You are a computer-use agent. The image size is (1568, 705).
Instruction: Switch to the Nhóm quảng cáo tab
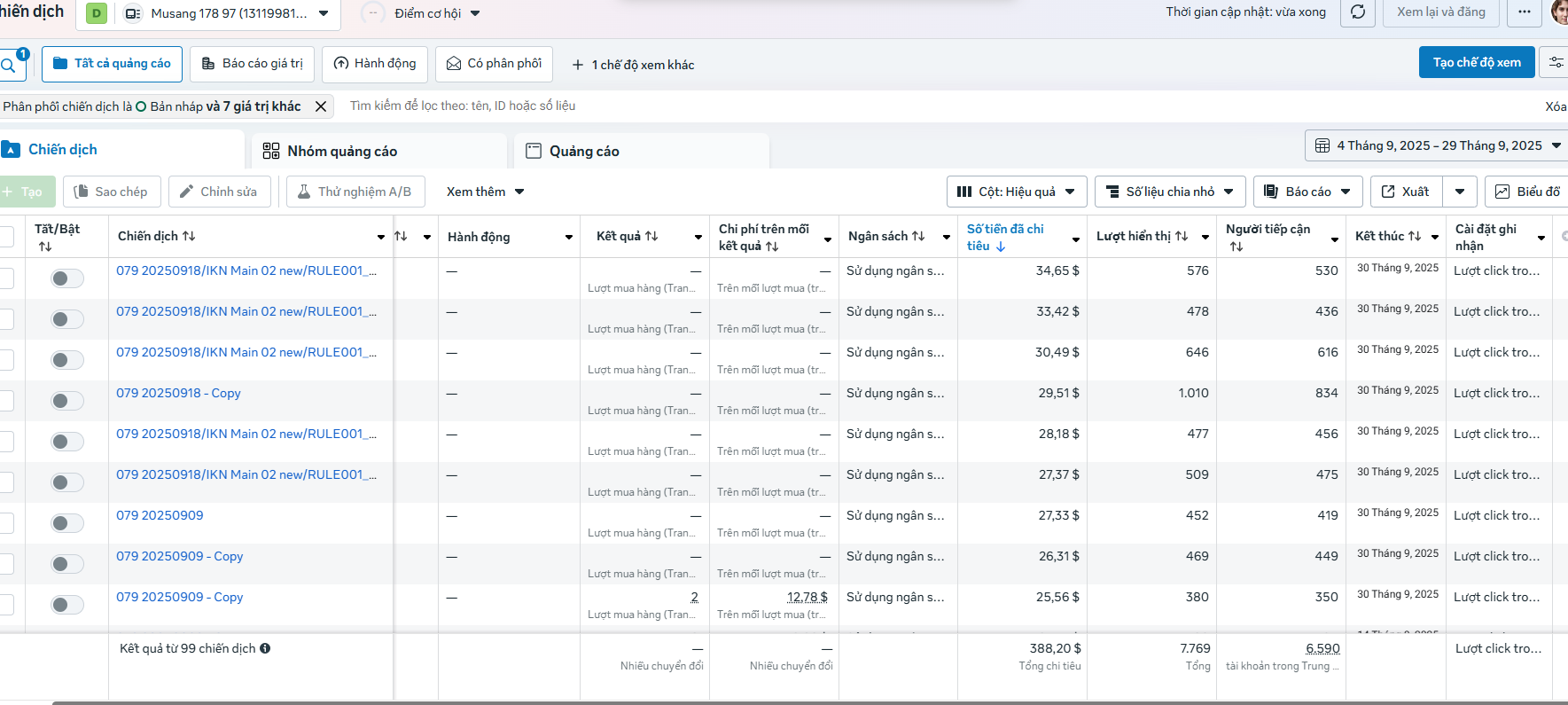tap(341, 151)
